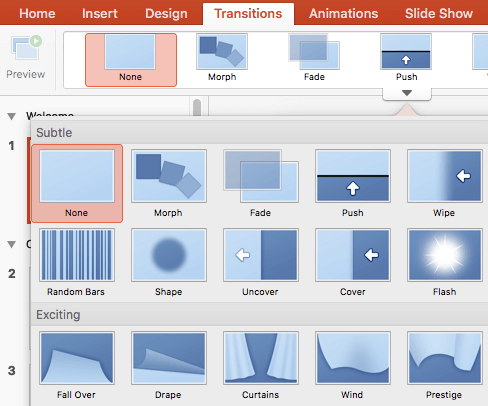Viewport: 488px width, 406px height.
Task: Apply the Flash transition
Action: click(445, 262)
